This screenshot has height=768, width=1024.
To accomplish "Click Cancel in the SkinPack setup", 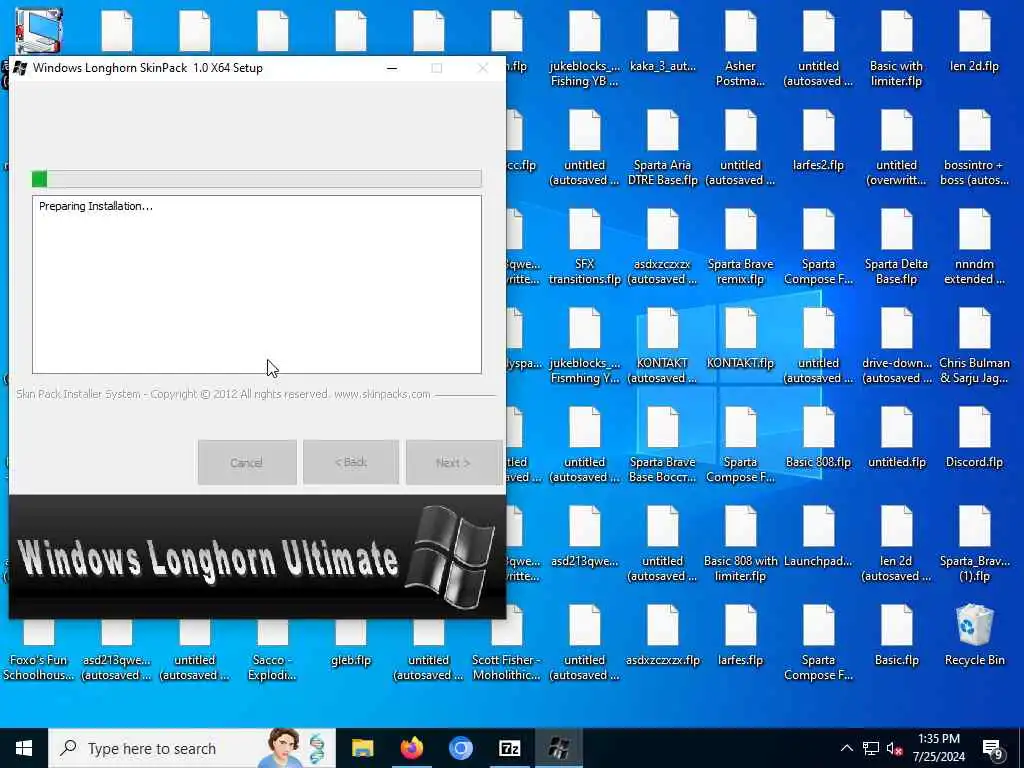I will (x=247, y=462).
